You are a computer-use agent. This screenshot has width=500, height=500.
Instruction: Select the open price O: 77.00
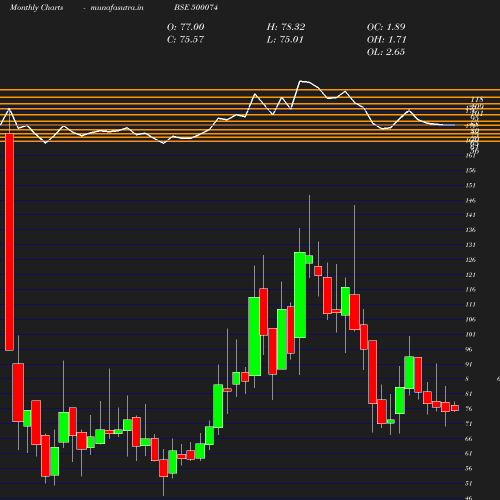click(x=185, y=27)
